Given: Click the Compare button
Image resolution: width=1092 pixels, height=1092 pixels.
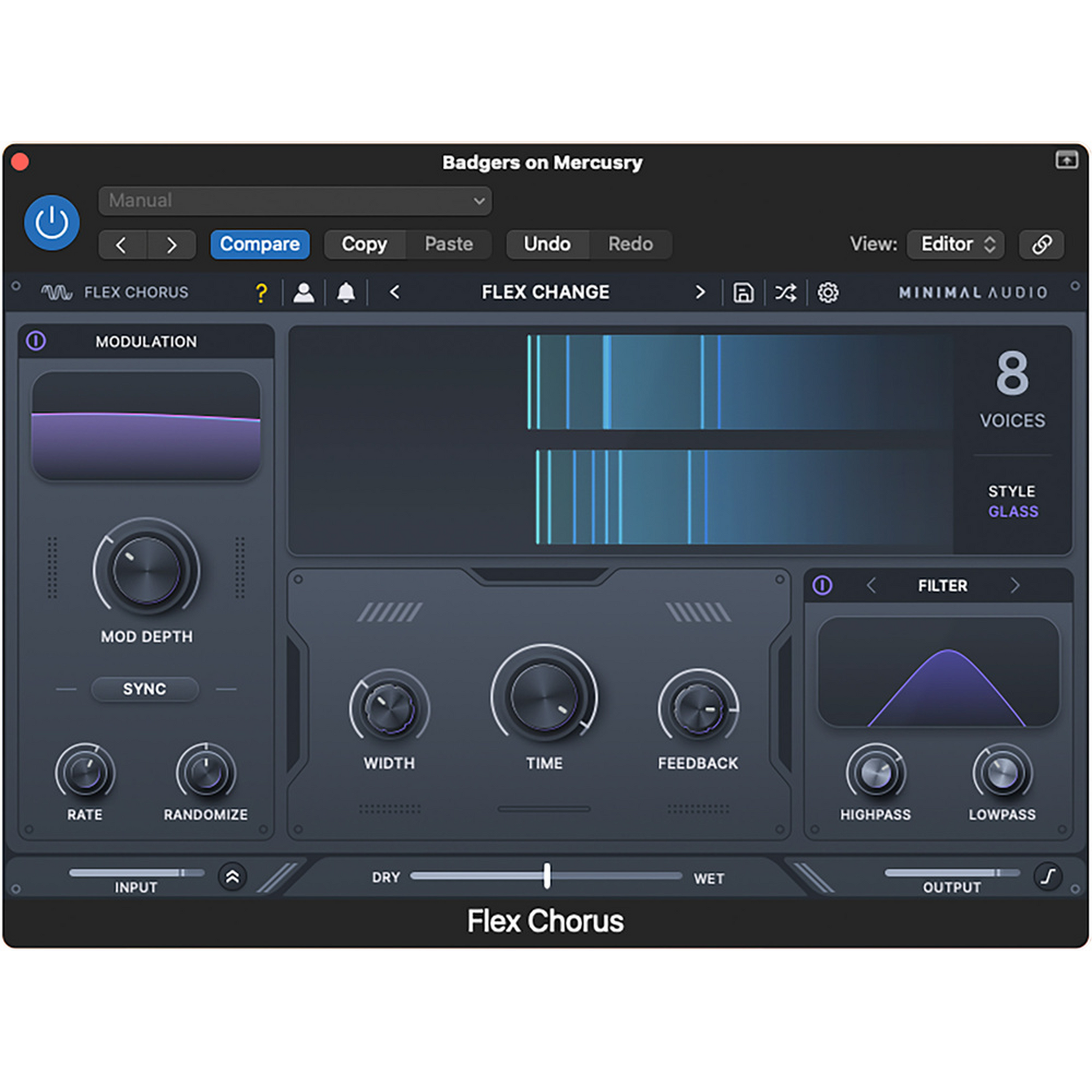Looking at the screenshot, I should (260, 244).
